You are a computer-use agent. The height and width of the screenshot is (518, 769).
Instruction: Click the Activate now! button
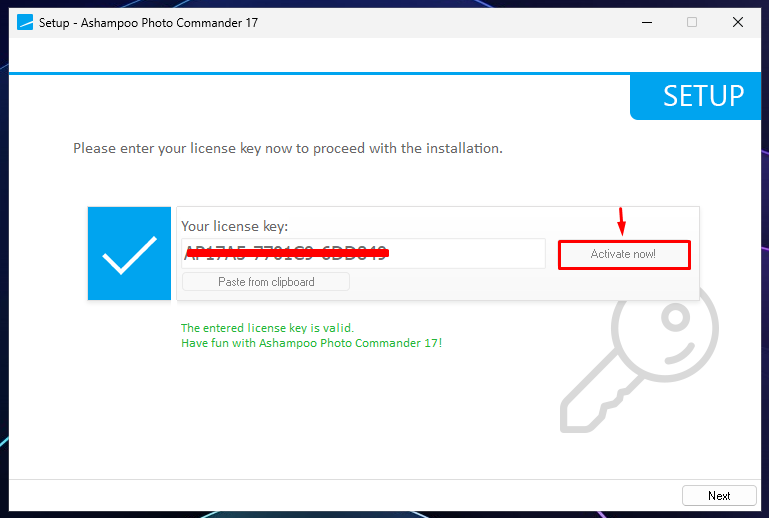point(624,254)
